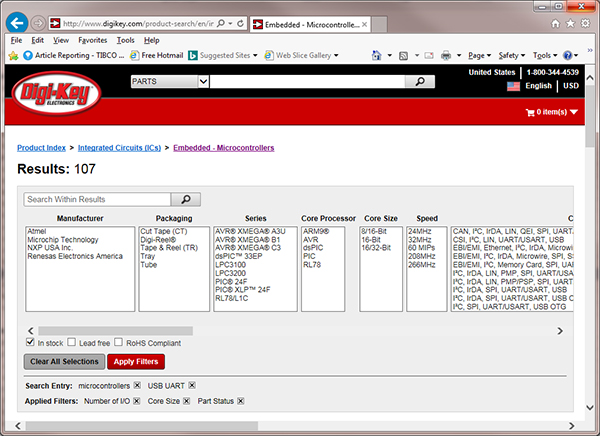Viewport: 600px width, 436px height.
Task: Remove the Number of I/O filter
Action: pyautogui.click(x=137, y=401)
